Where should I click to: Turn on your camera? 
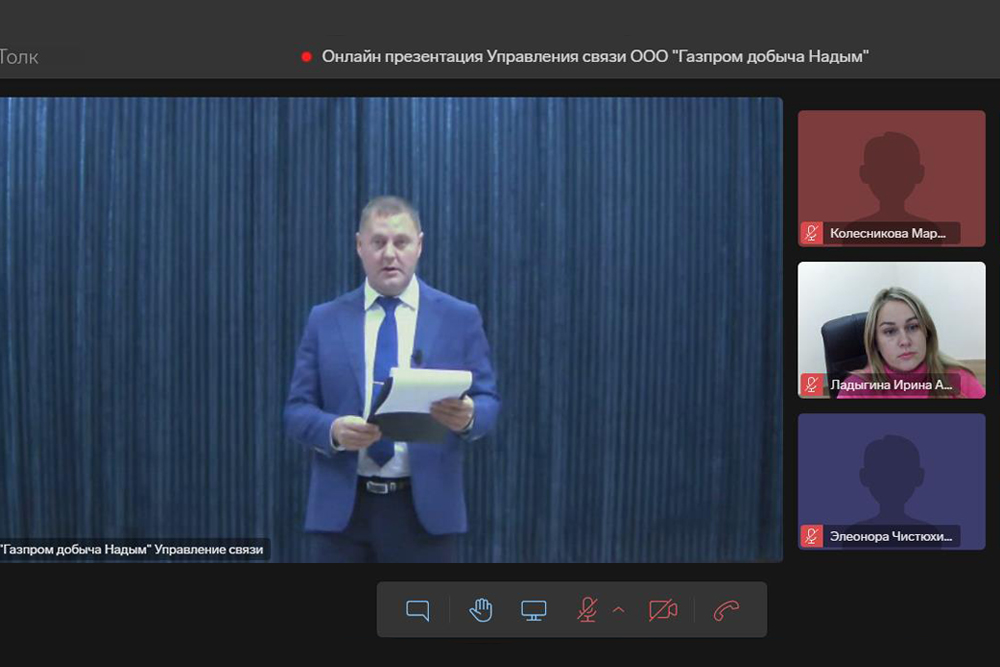(663, 610)
